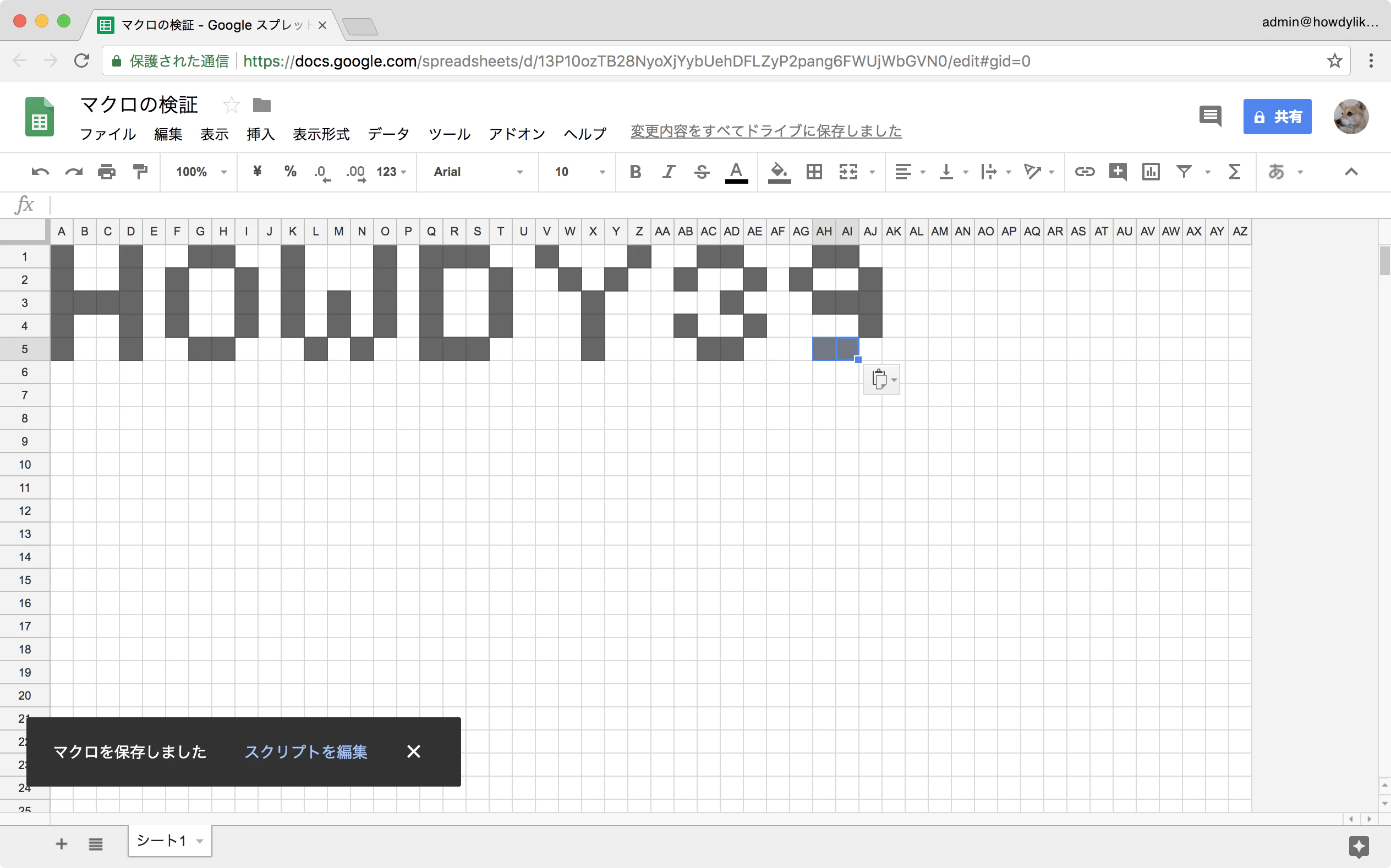Format as currency with yen icon
This screenshot has width=1391, height=868.
tap(257, 171)
